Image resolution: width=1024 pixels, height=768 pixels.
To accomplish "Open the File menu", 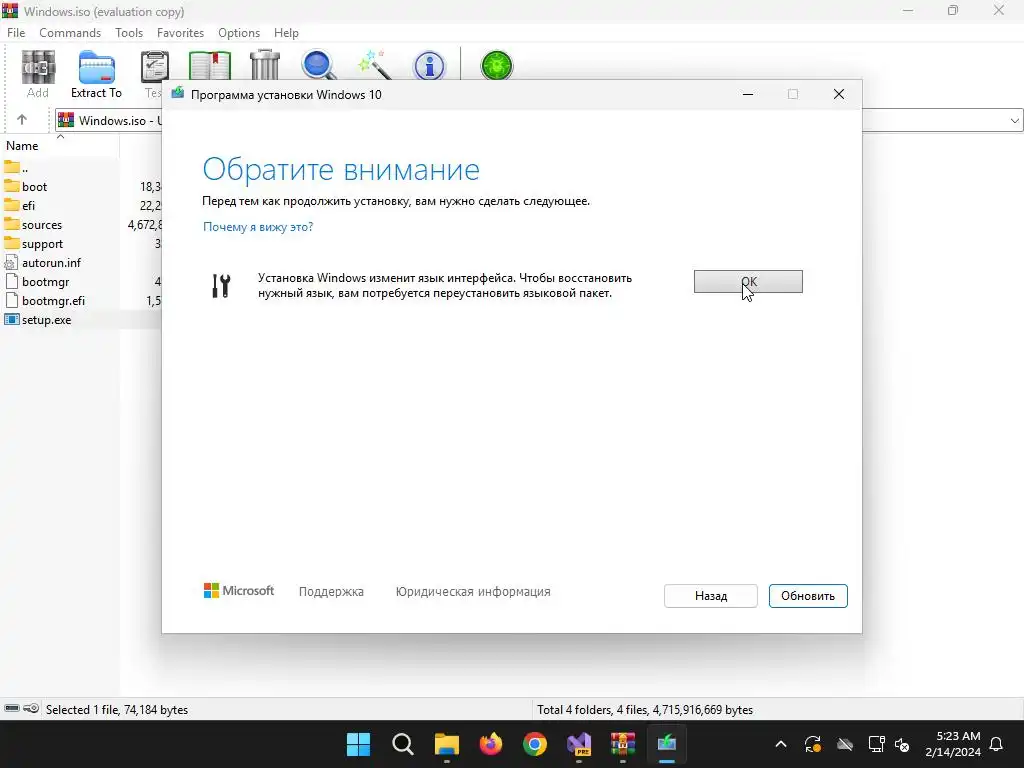I will 16,33.
